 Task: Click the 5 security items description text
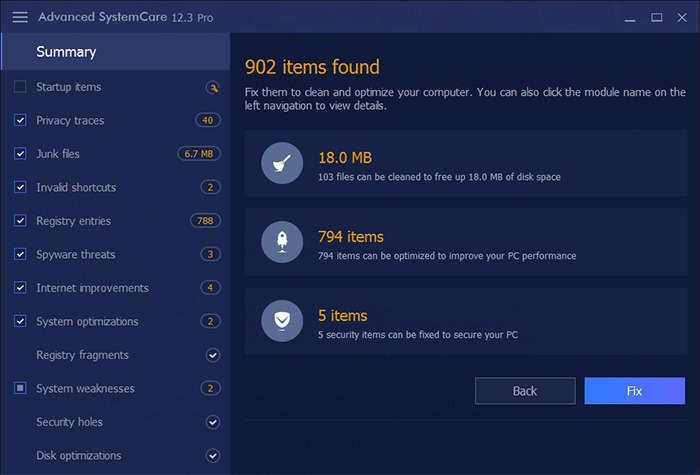click(418, 335)
